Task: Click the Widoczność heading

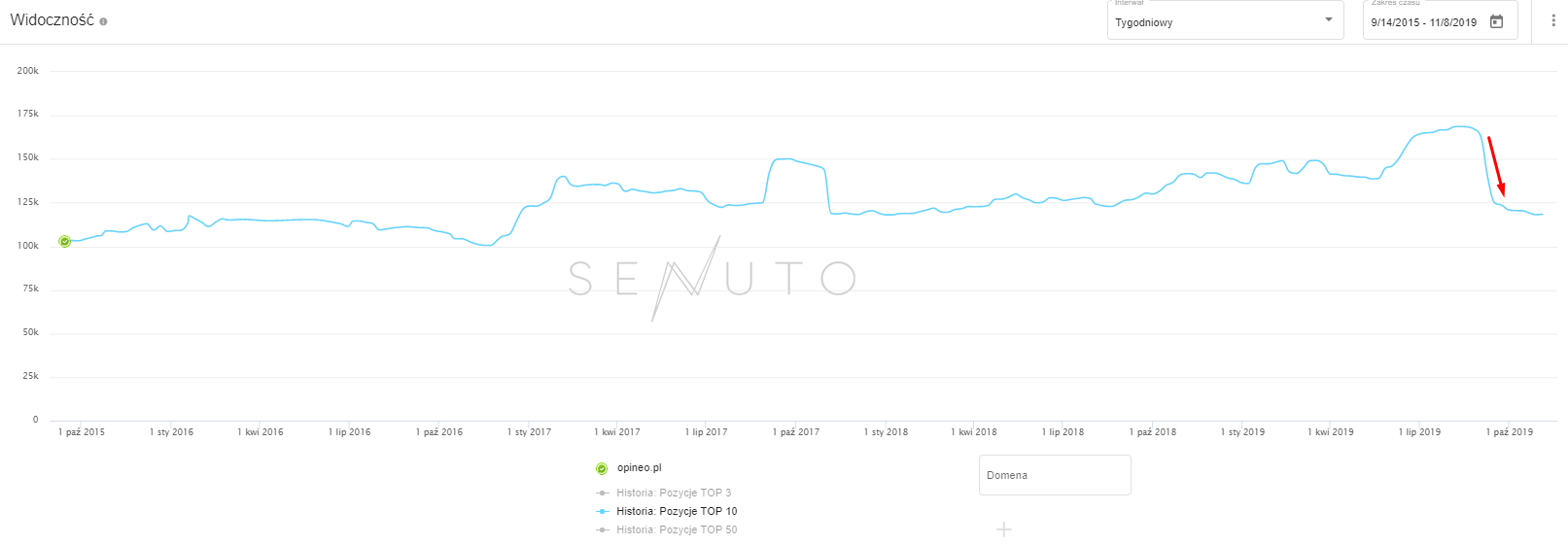Action: point(52,20)
